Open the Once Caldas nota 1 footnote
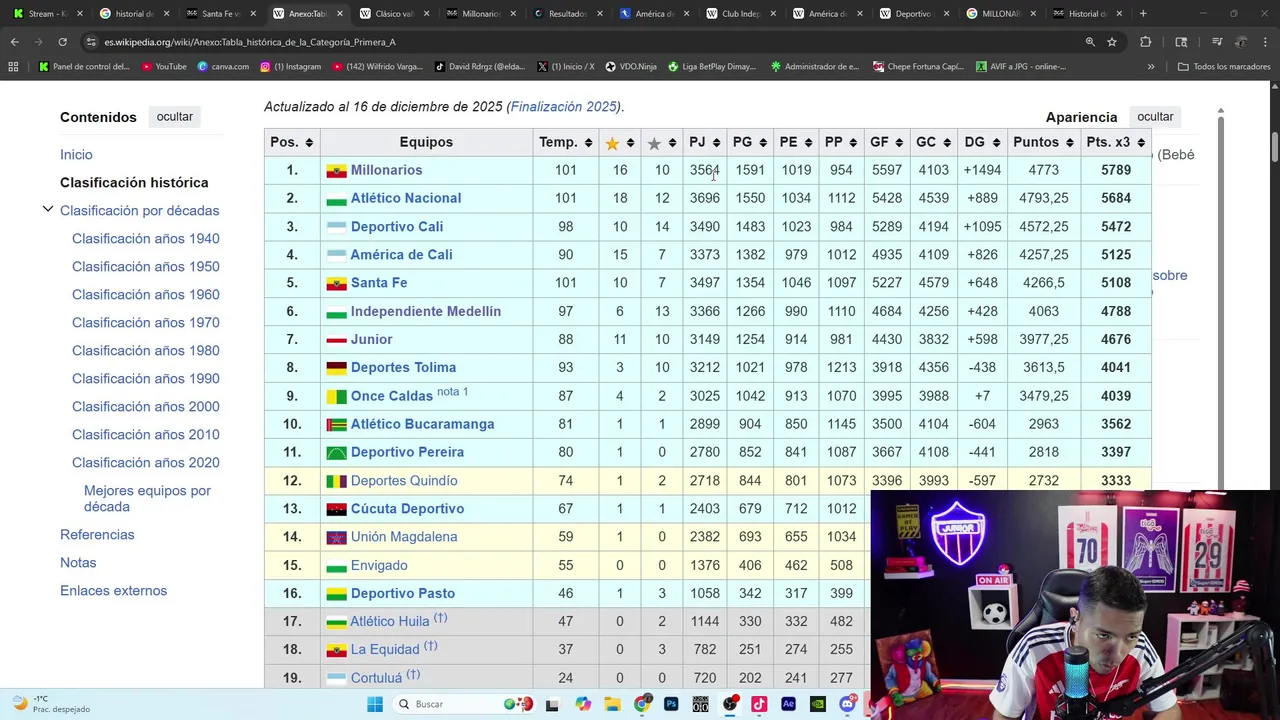1280x720 pixels. 452,391
